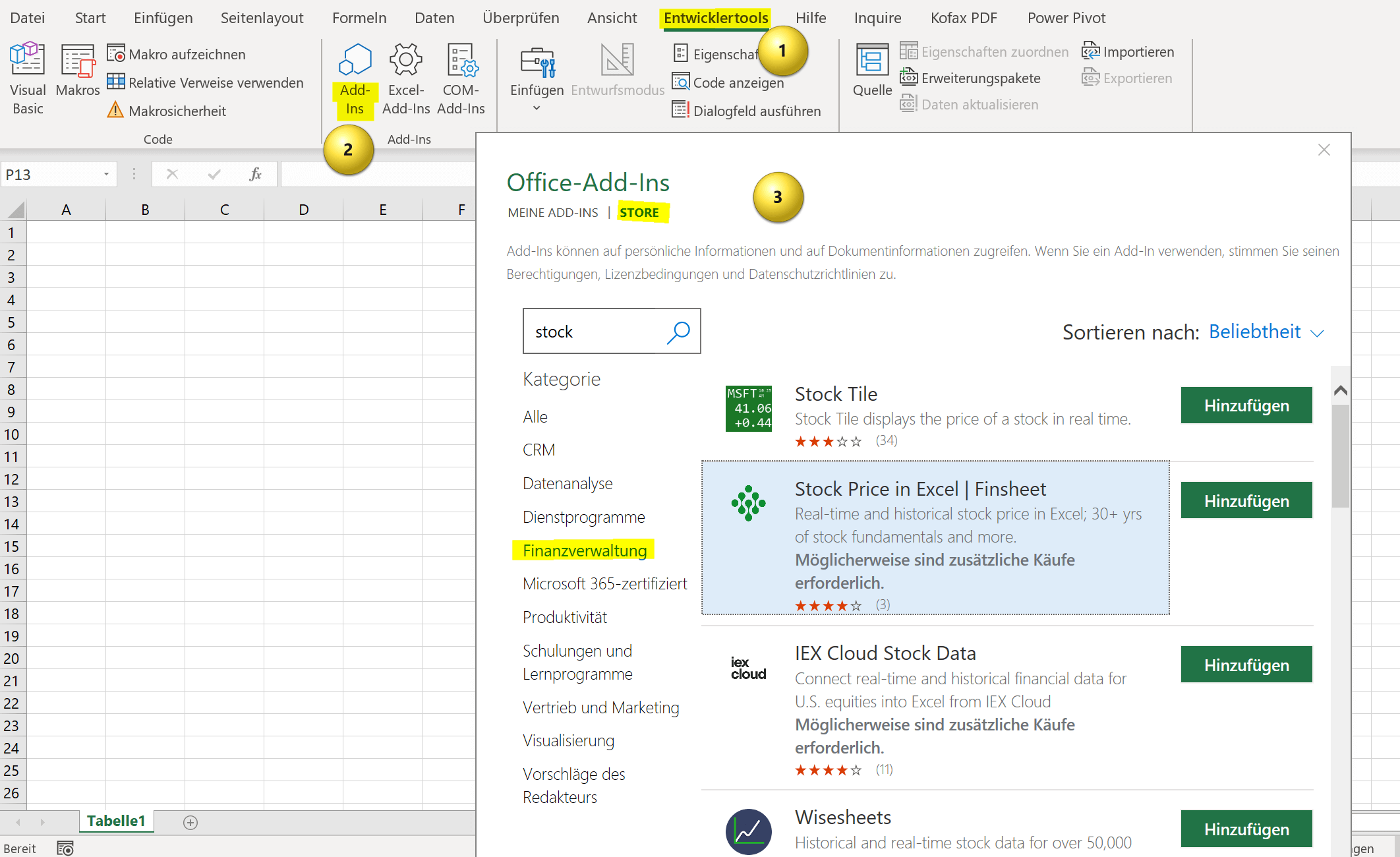Click the results list scroll up arrow
Image resolution: width=1400 pixels, height=857 pixels.
[1340, 391]
